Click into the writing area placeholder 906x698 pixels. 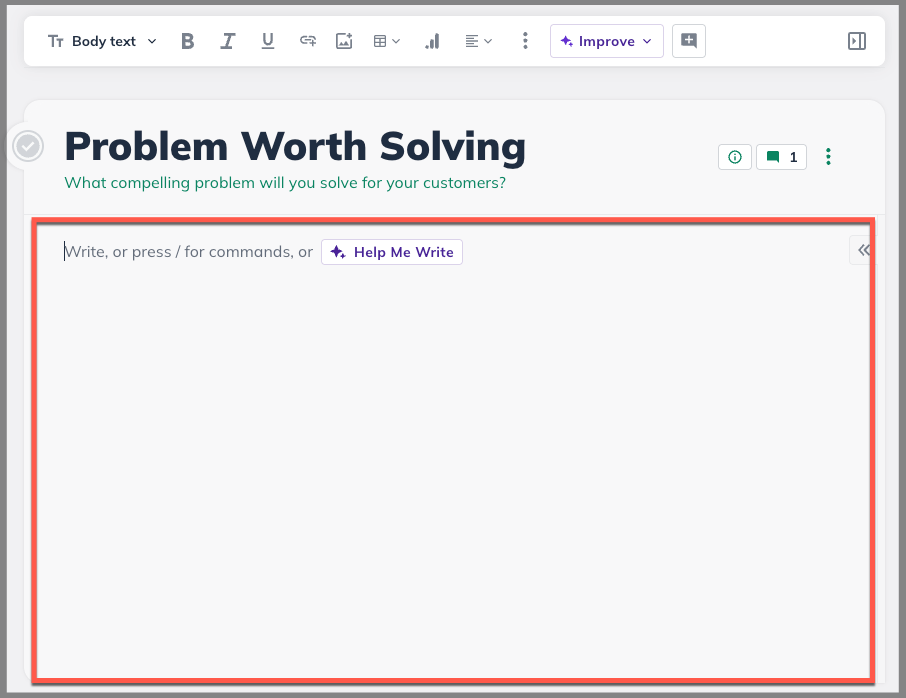pyautogui.click(x=188, y=252)
